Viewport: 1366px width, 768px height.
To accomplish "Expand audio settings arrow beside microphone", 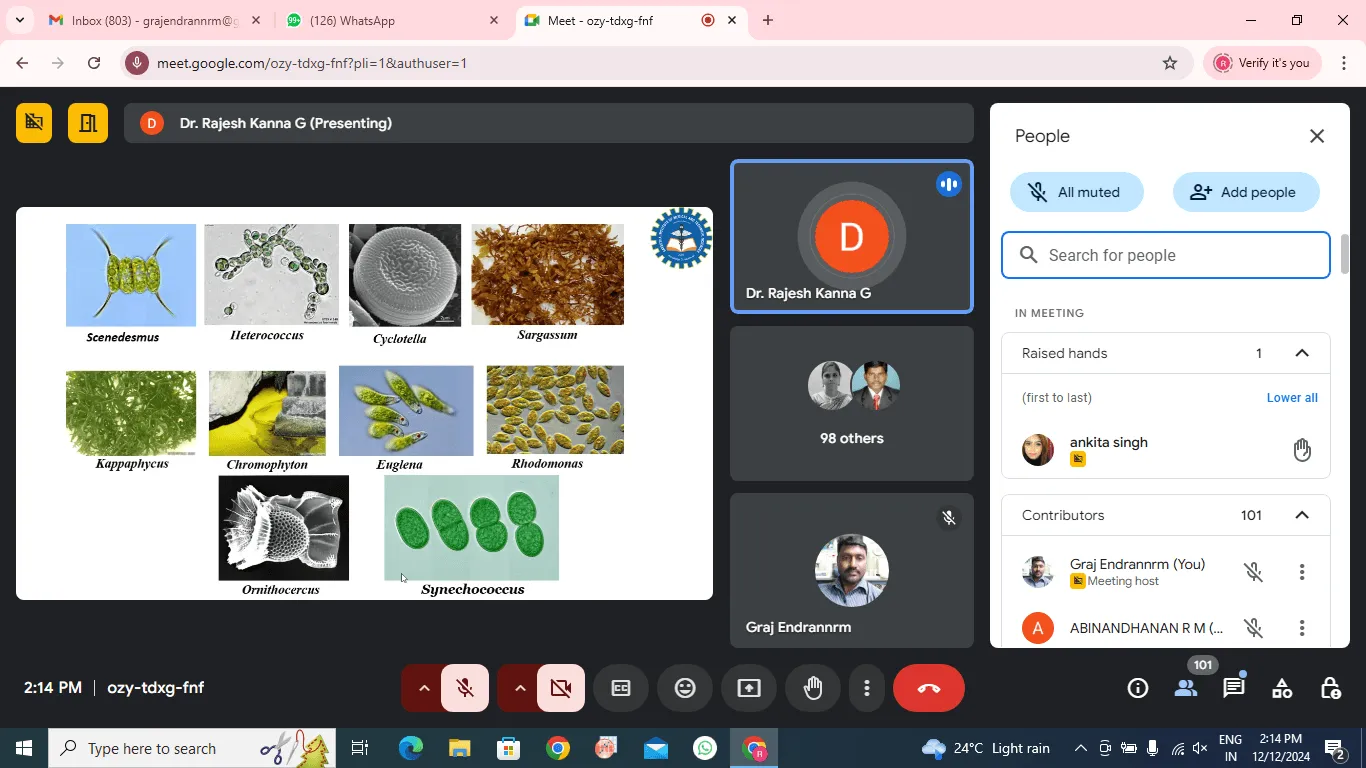I will 423,688.
